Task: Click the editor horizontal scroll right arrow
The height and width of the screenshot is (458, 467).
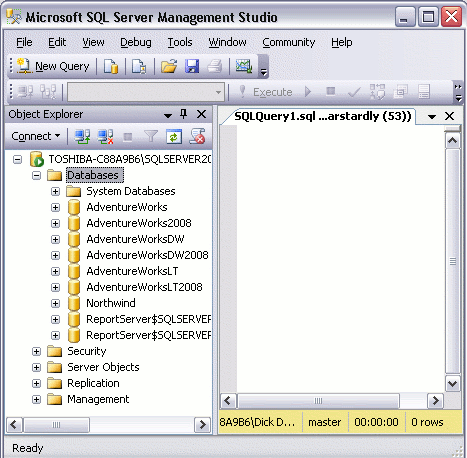Action: tap(435, 400)
